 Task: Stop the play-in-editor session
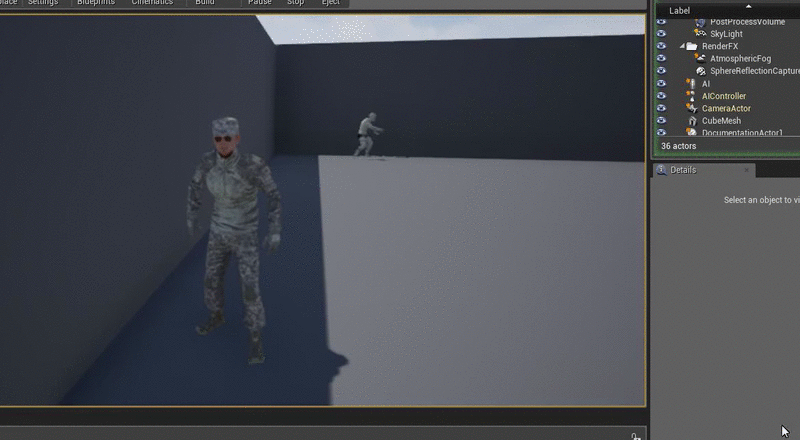tap(295, 3)
